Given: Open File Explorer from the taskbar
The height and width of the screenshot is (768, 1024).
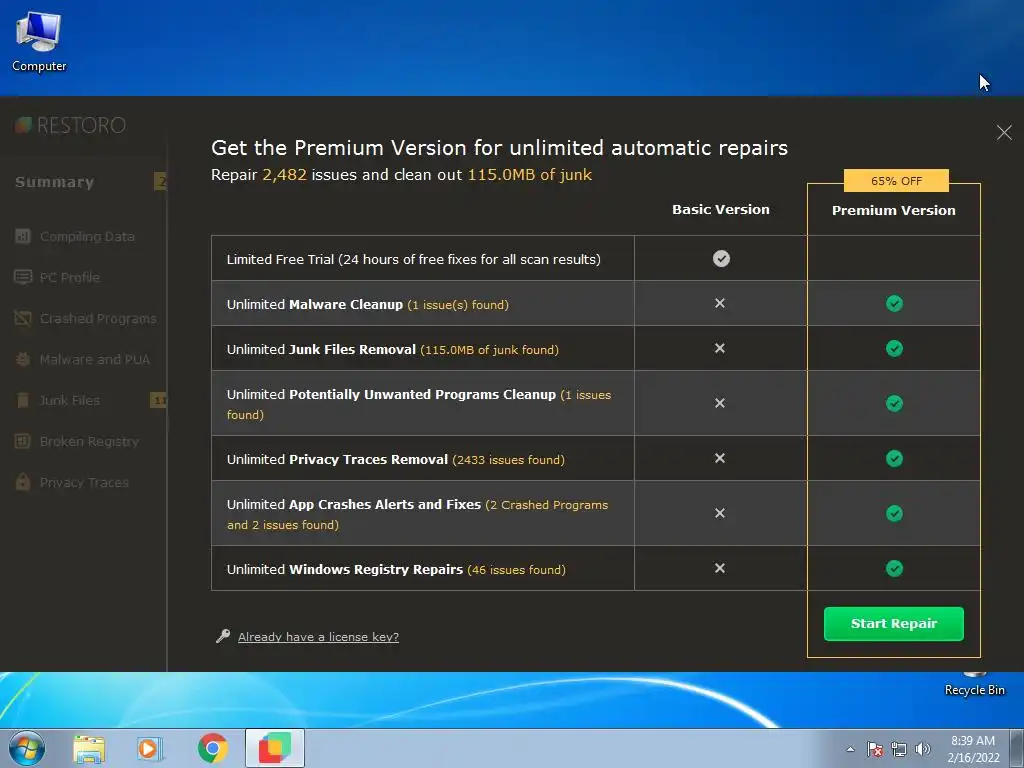Looking at the screenshot, I should 89,749.
